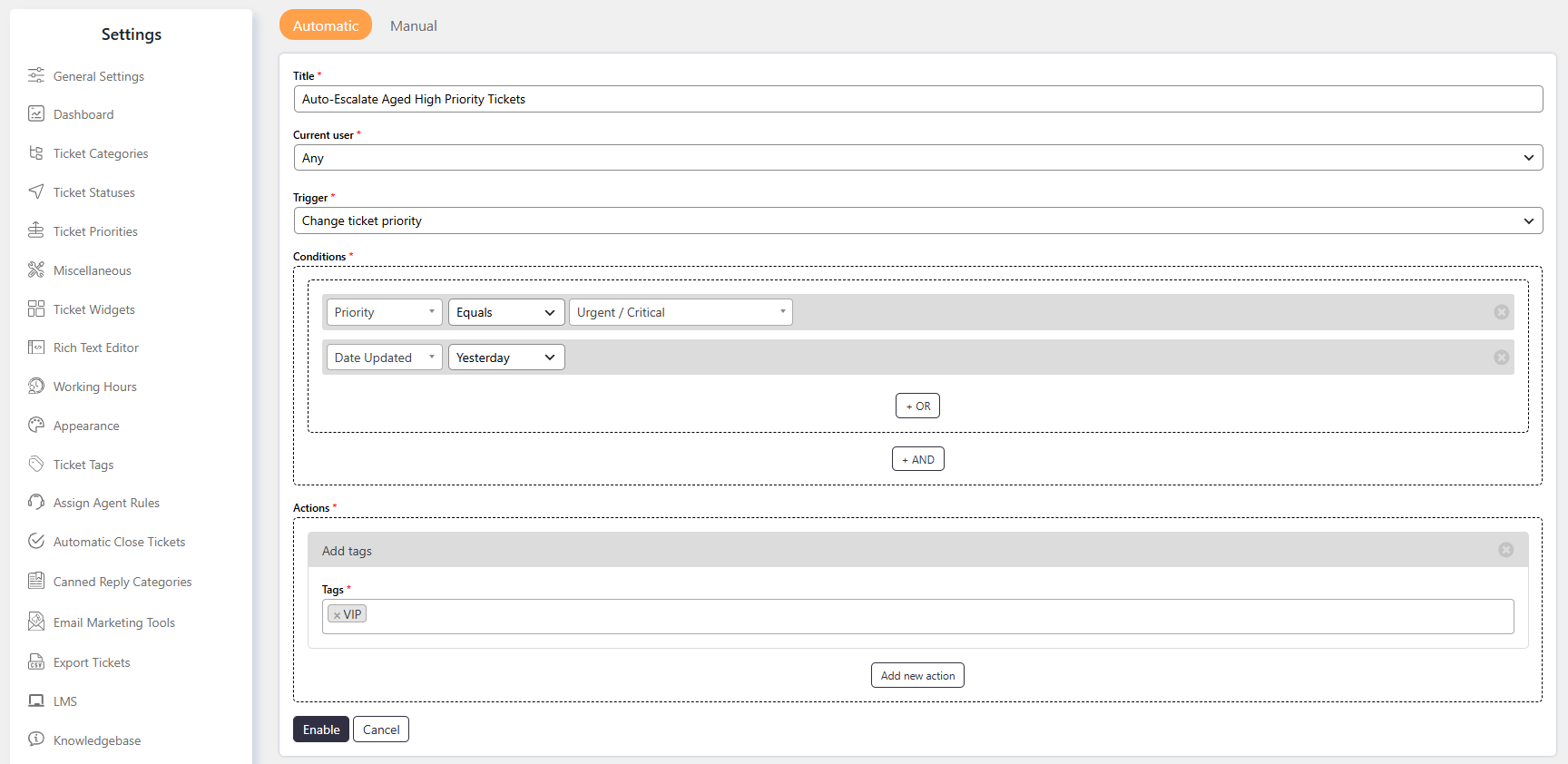The height and width of the screenshot is (764, 1568).
Task: Click the Ticket Statuses paper-plane icon
Action: pos(36,191)
